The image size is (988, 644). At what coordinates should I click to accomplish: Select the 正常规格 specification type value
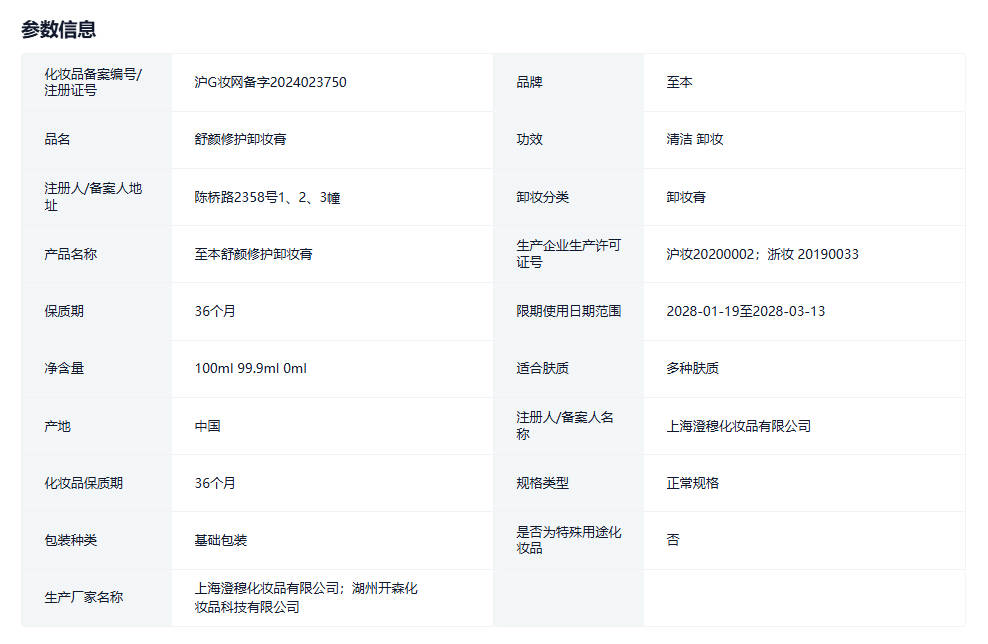point(692,483)
